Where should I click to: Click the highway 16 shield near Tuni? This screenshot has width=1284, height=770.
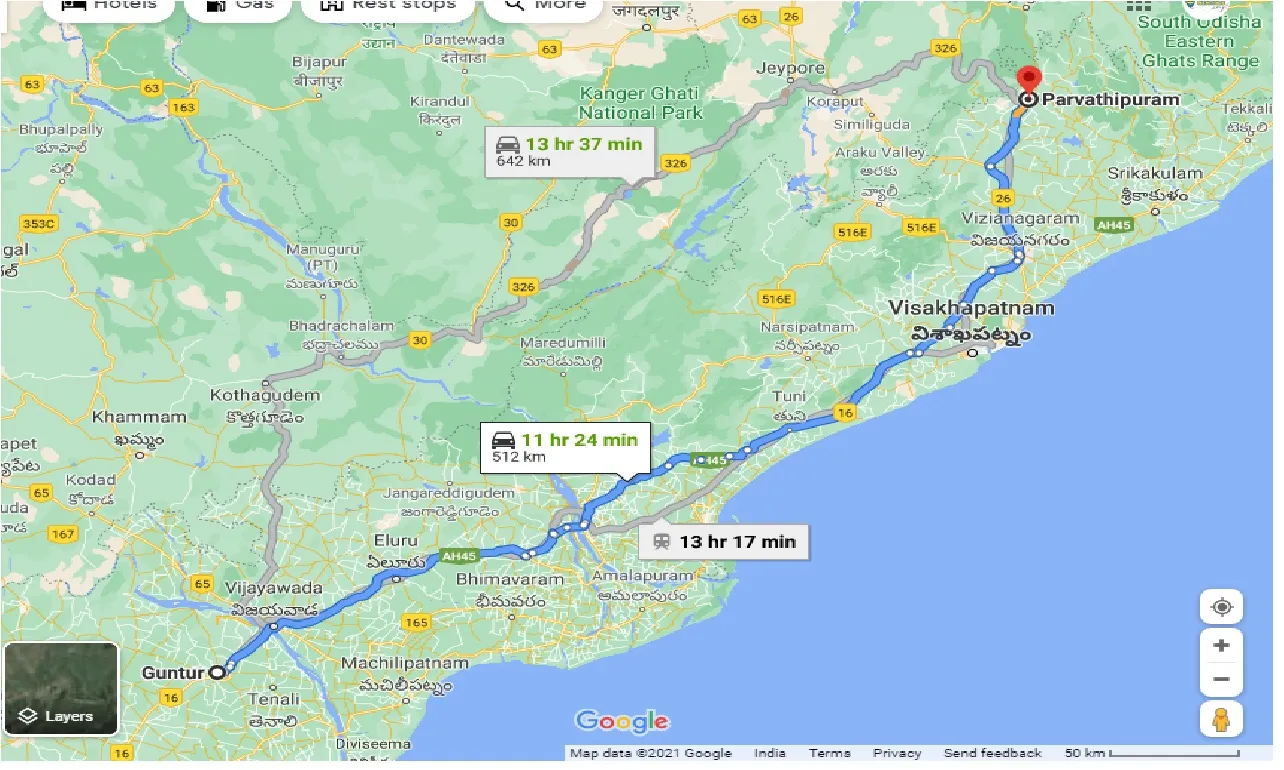coord(846,414)
